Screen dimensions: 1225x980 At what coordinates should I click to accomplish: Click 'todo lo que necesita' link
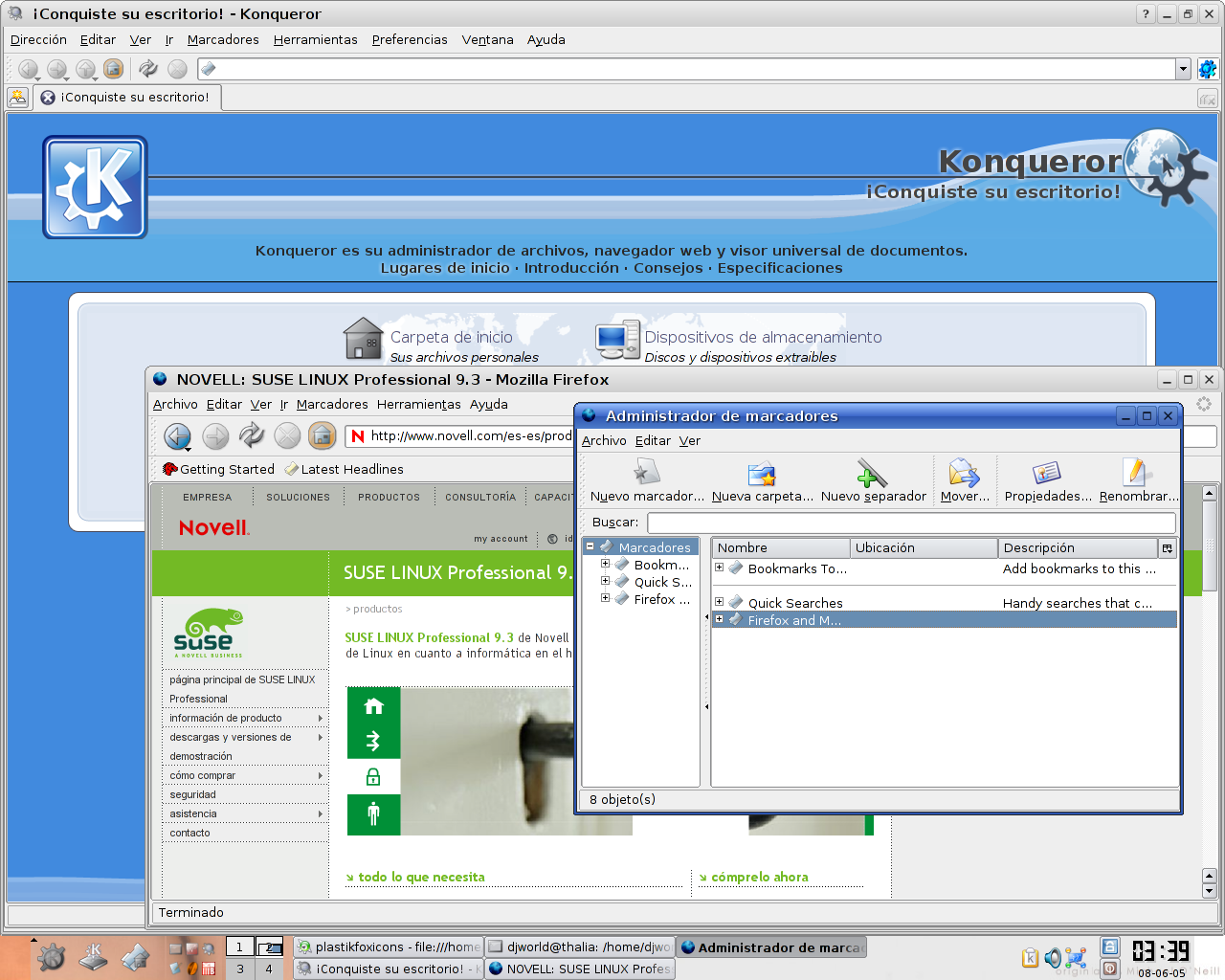point(421,877)
